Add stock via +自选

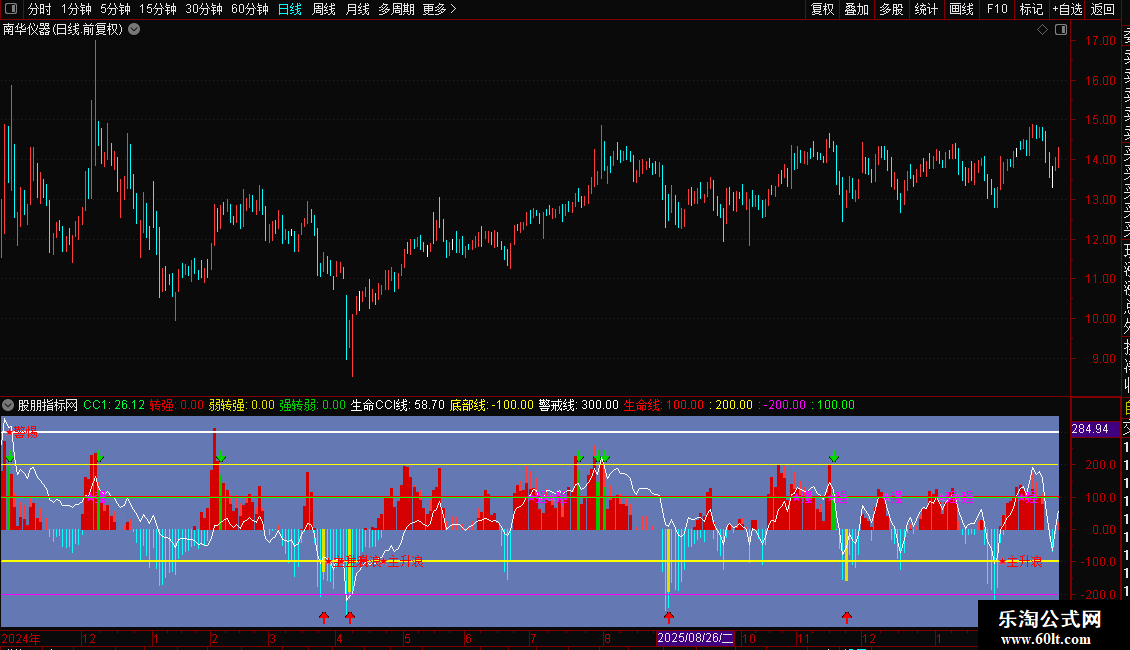click(x=1067, y=9)
